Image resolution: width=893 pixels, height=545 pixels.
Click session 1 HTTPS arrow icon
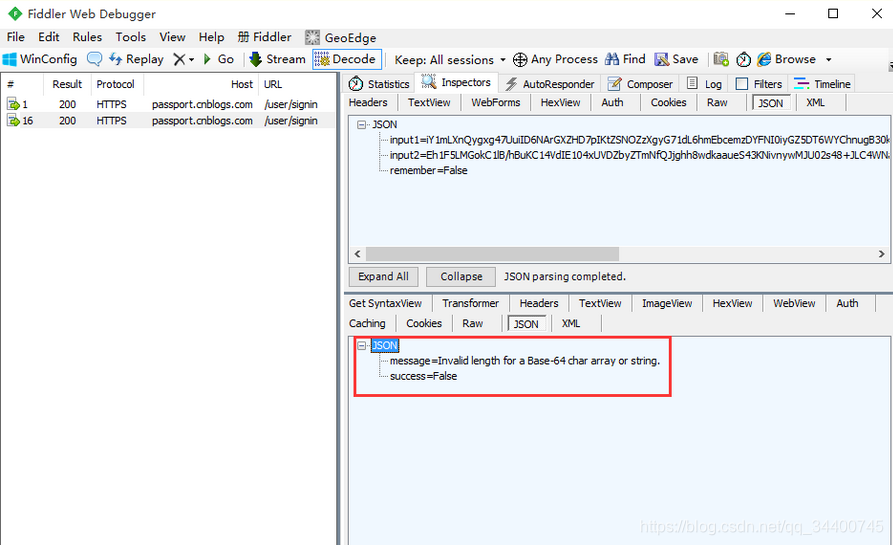13,104
